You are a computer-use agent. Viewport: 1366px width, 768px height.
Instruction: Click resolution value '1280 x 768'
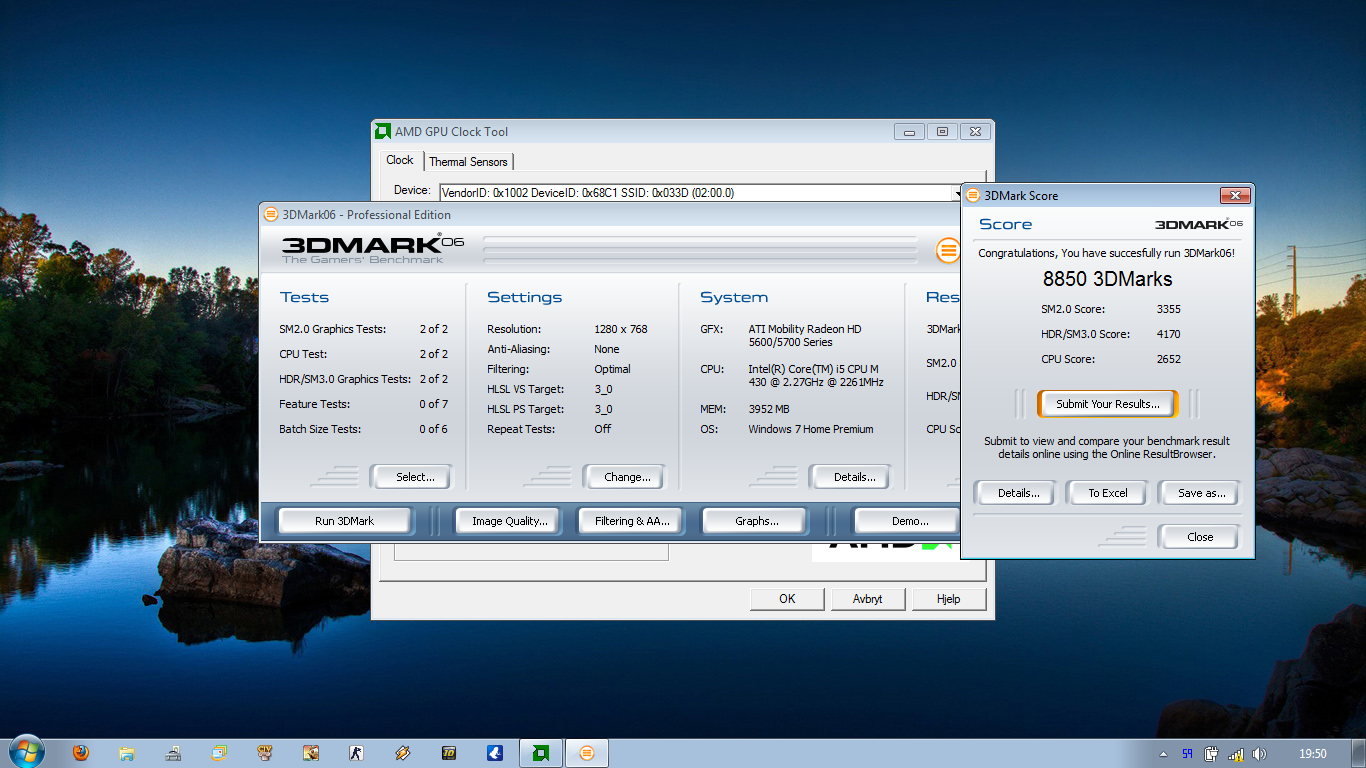621,329
